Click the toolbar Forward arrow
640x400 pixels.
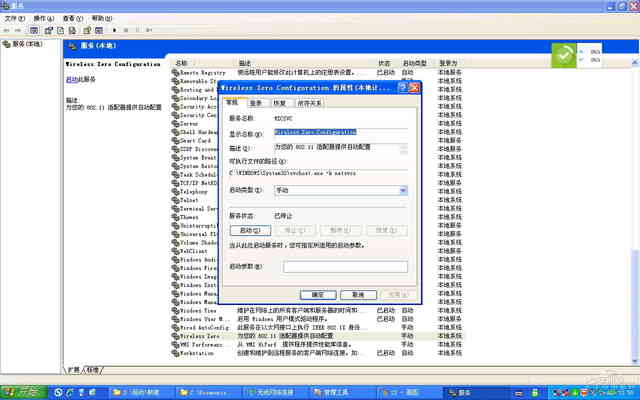pyautogui.click(x=18, y=30)
